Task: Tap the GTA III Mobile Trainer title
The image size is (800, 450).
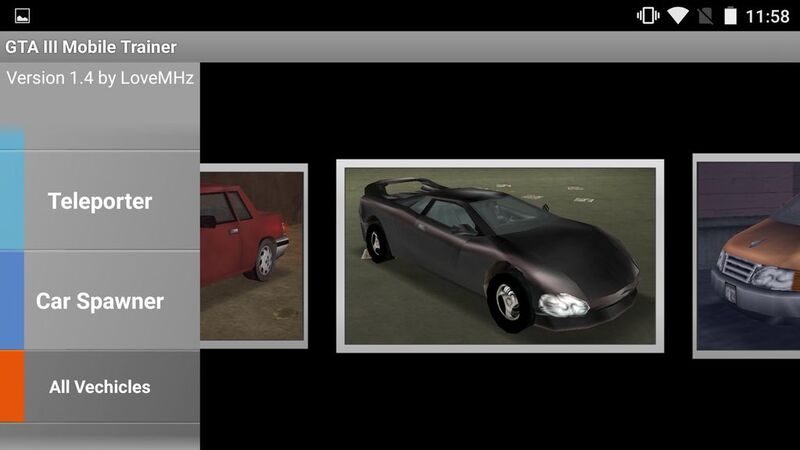Action: tap(91, 47)
